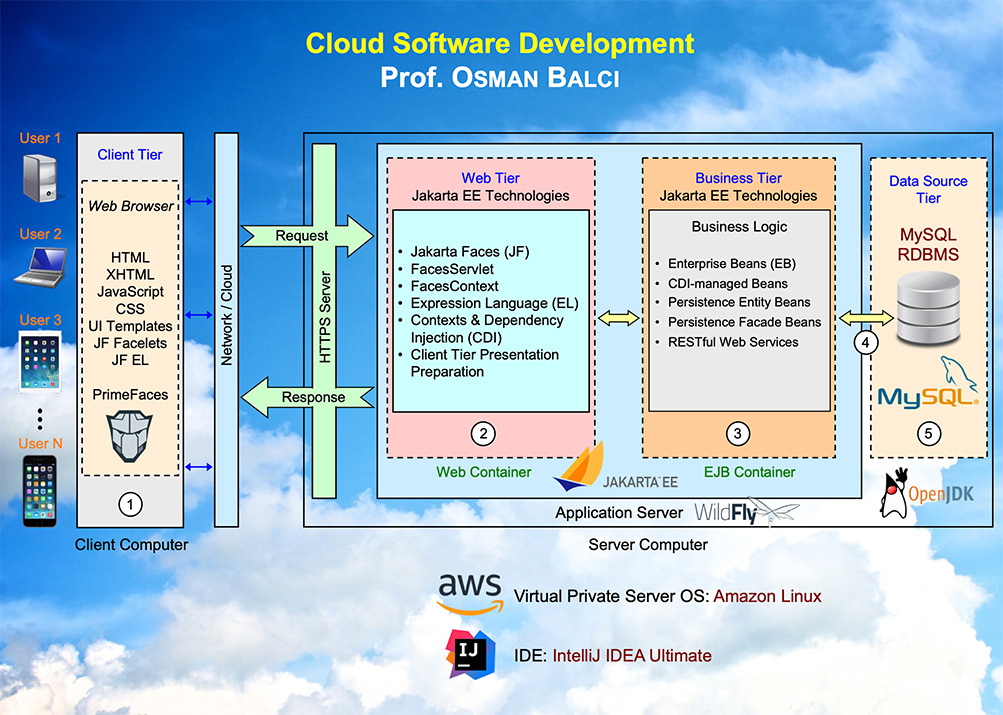Click the User N smartphone icon
1003x715 pixels.
coord(40,491)
